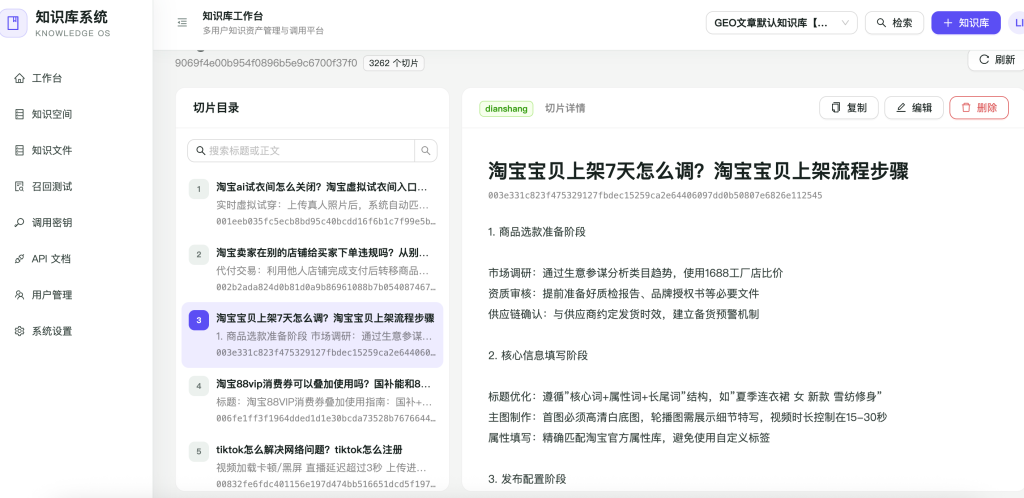Image resolution: width=1024 pixels, height=498 pixels.
Task: Click the knowledge base system logo icon
Action: tap(13, 23)
